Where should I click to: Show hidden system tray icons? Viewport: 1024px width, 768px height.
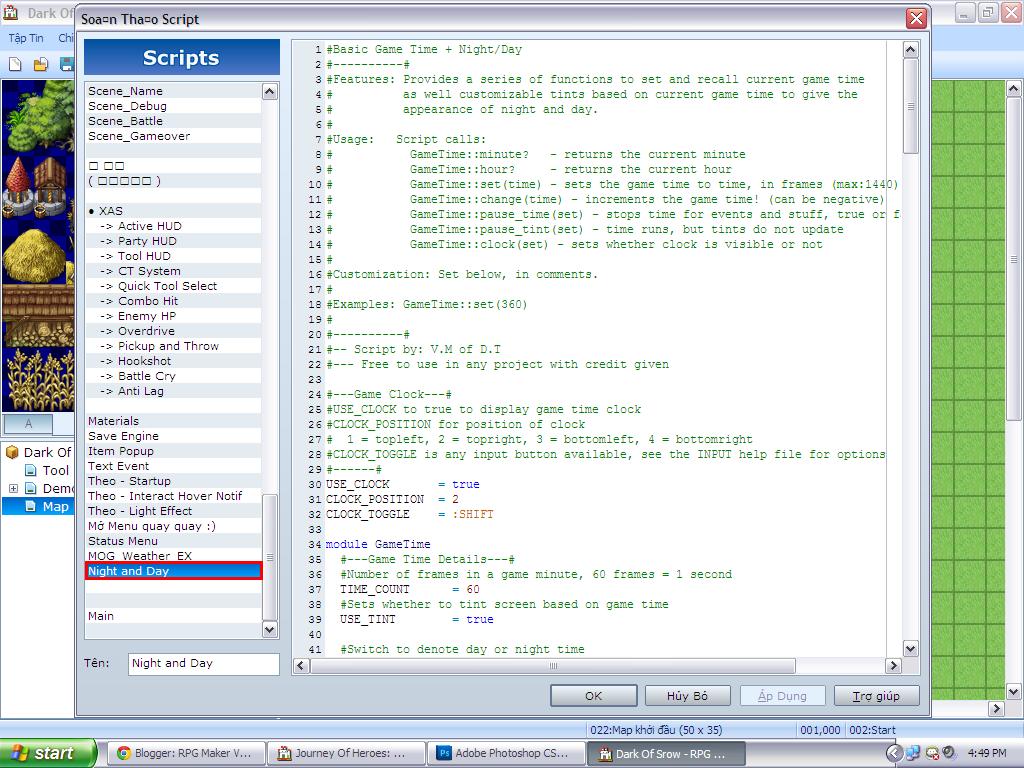[895, 753]
